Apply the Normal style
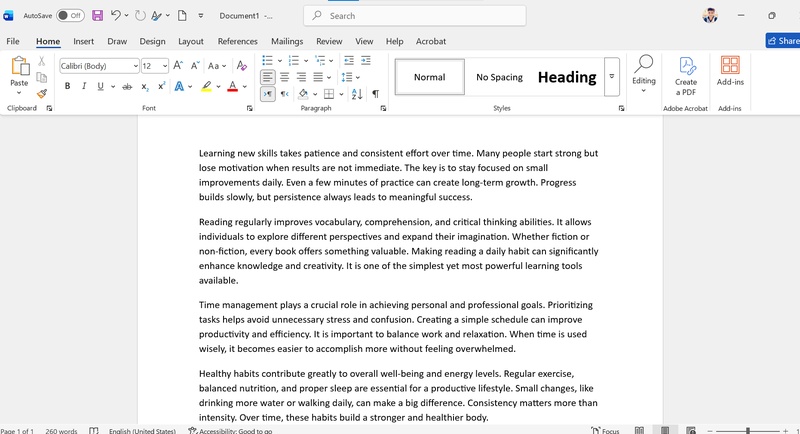Screen dimensions: 800x434 430,77
